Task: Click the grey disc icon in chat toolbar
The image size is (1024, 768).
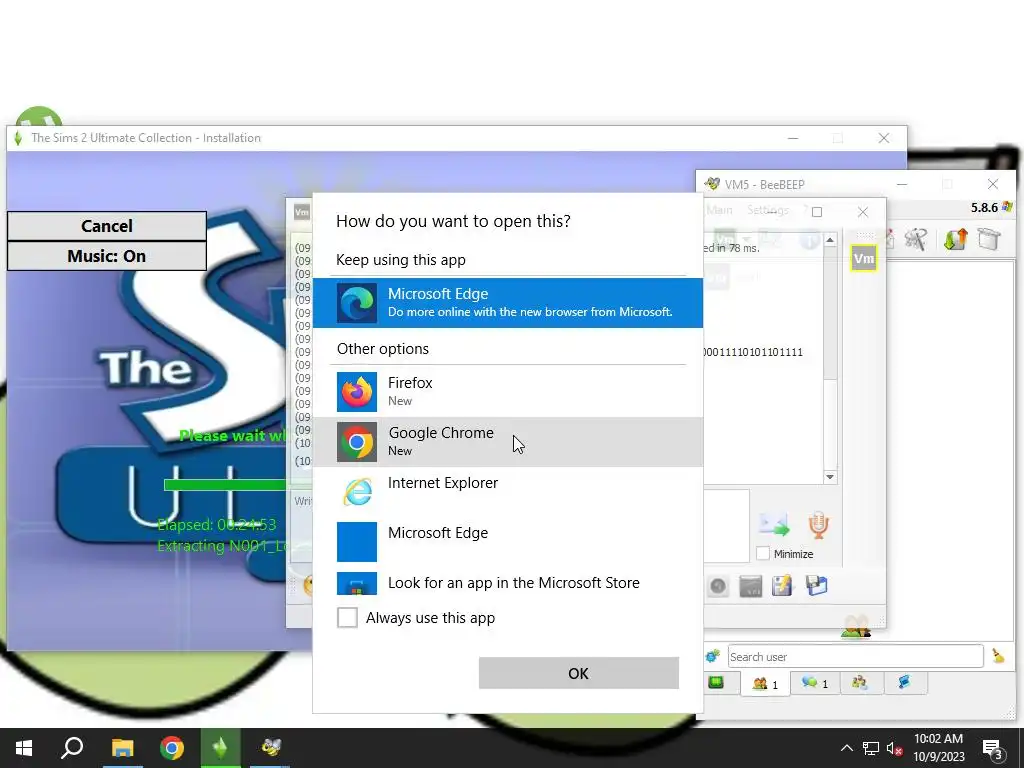Action: tap(718, 586)
